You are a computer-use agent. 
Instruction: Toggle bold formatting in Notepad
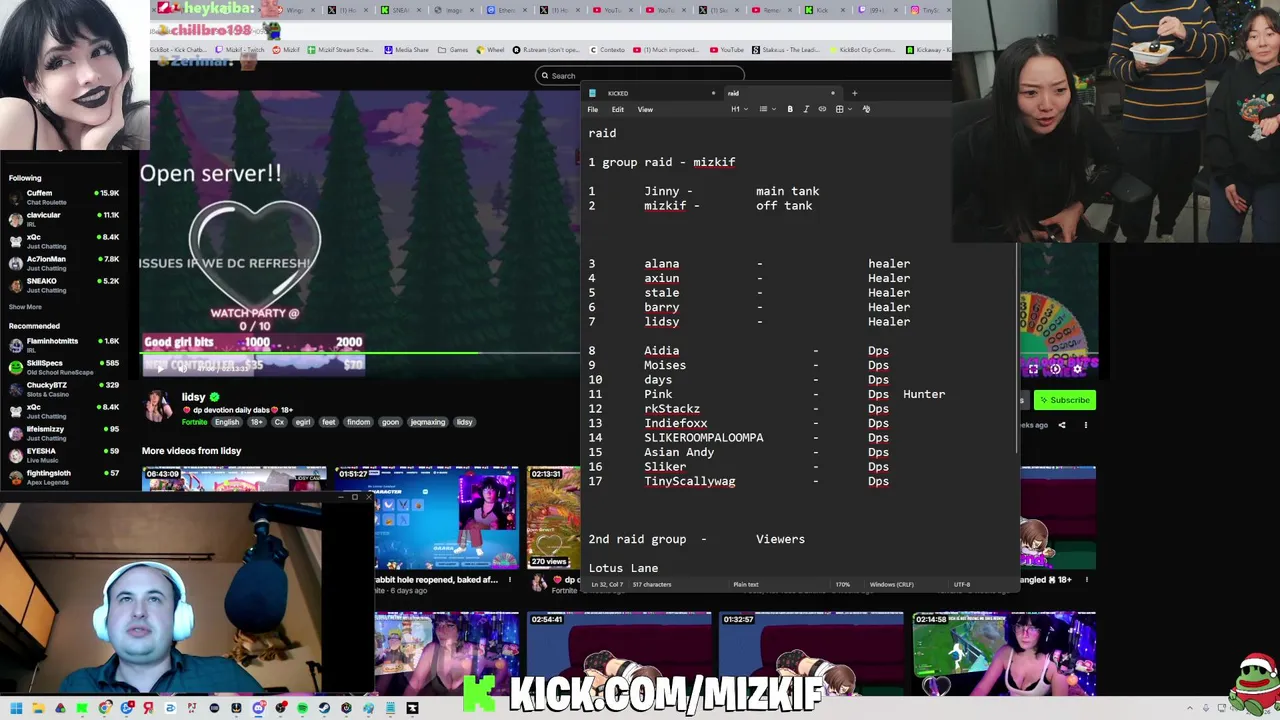(x=790, y=109)
